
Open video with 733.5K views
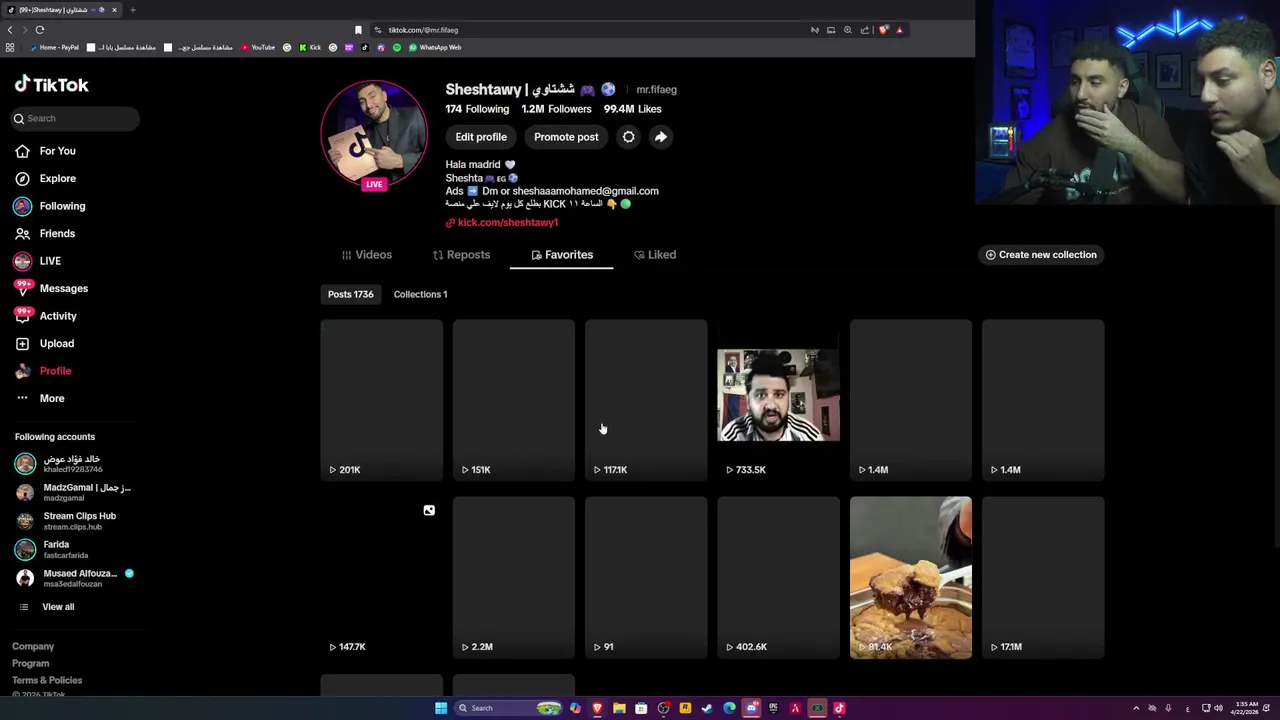(778, 400)
